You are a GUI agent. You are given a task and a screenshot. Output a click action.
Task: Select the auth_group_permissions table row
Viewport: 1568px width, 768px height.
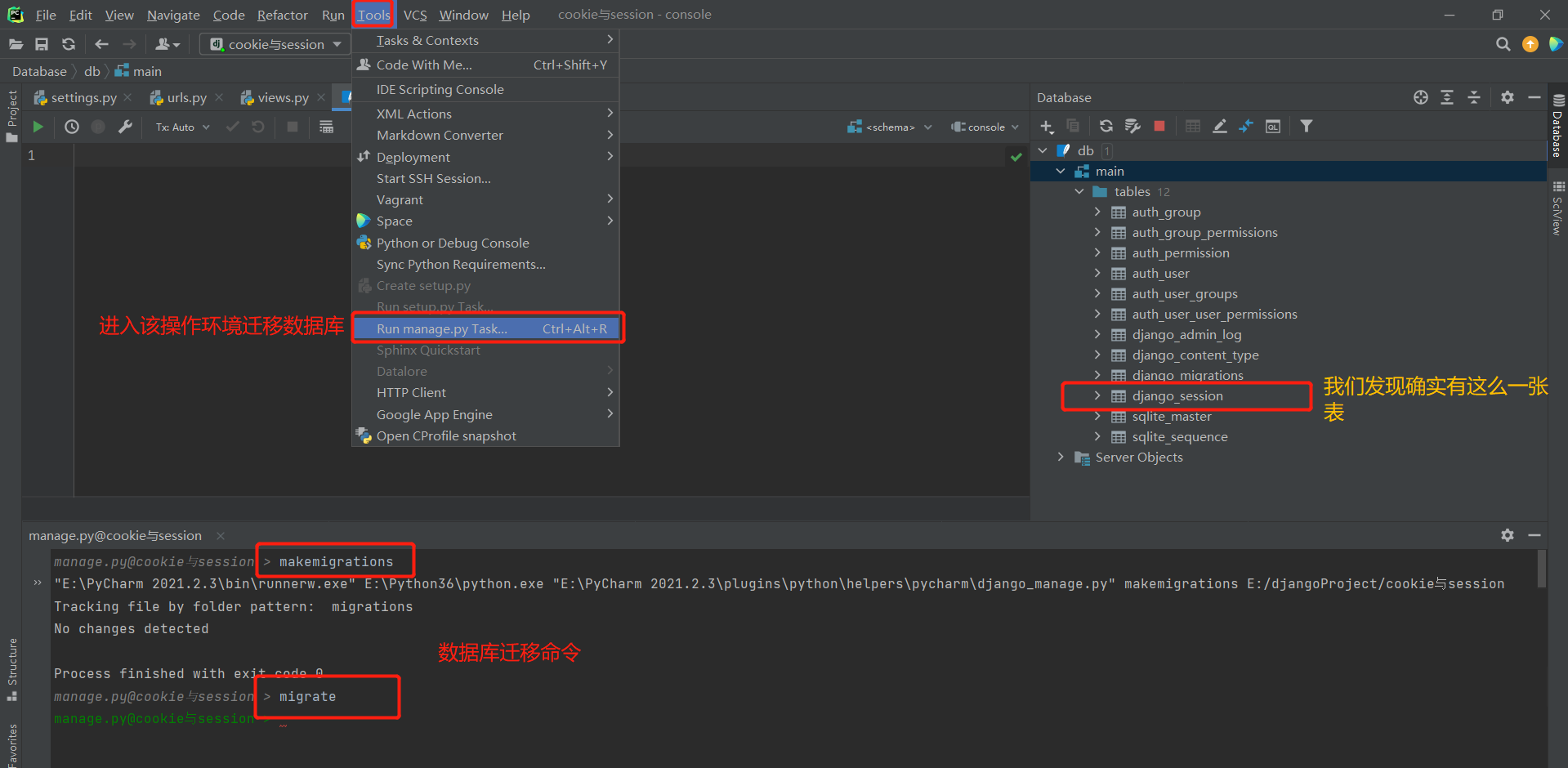point(1289,232)
